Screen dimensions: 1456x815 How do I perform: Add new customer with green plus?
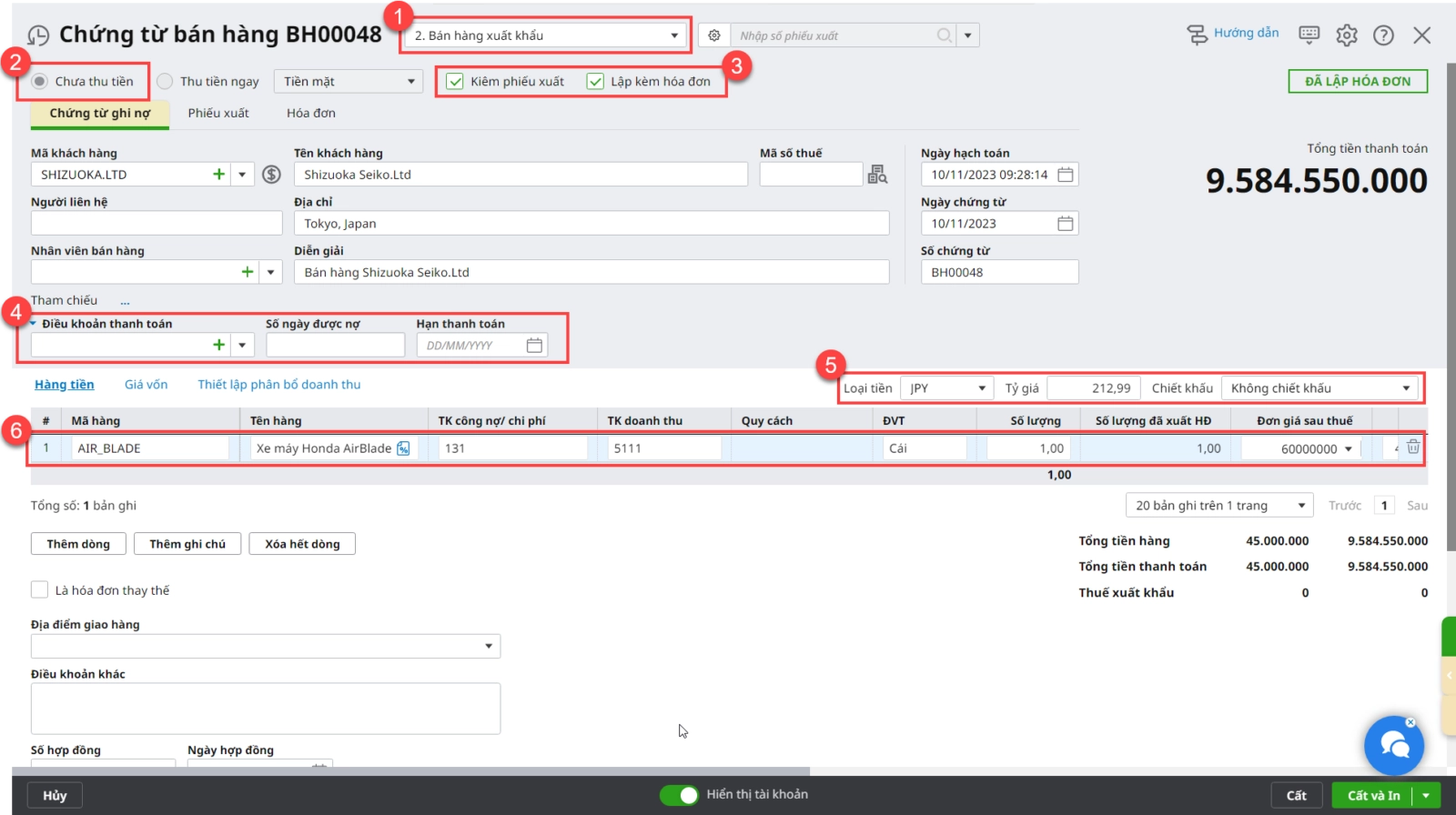point(218,175)
